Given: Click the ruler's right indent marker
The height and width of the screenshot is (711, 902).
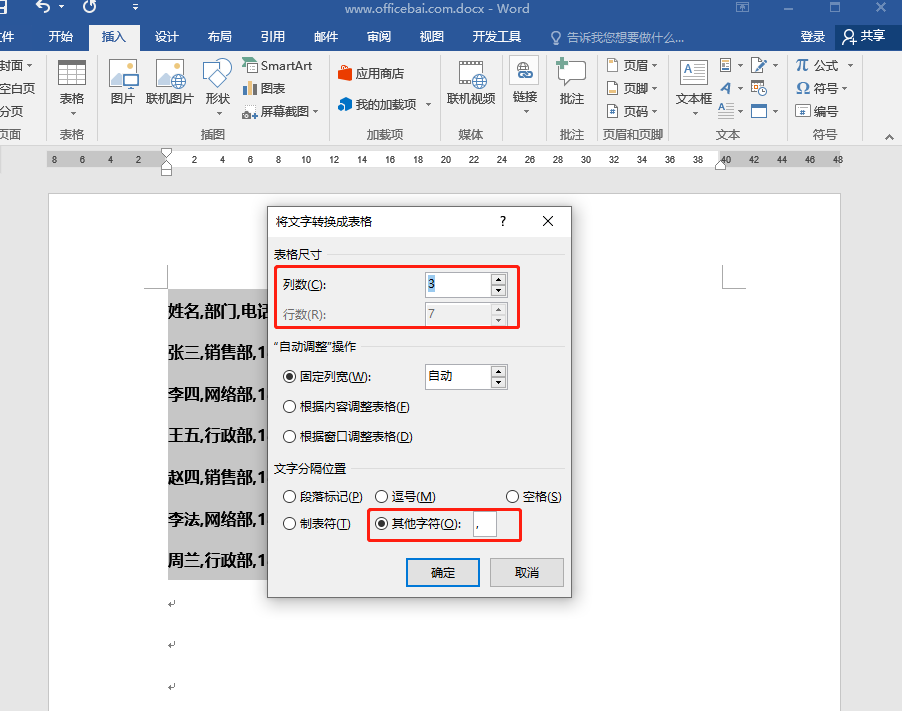Looking at the screenshot, I should pos(720,165).
